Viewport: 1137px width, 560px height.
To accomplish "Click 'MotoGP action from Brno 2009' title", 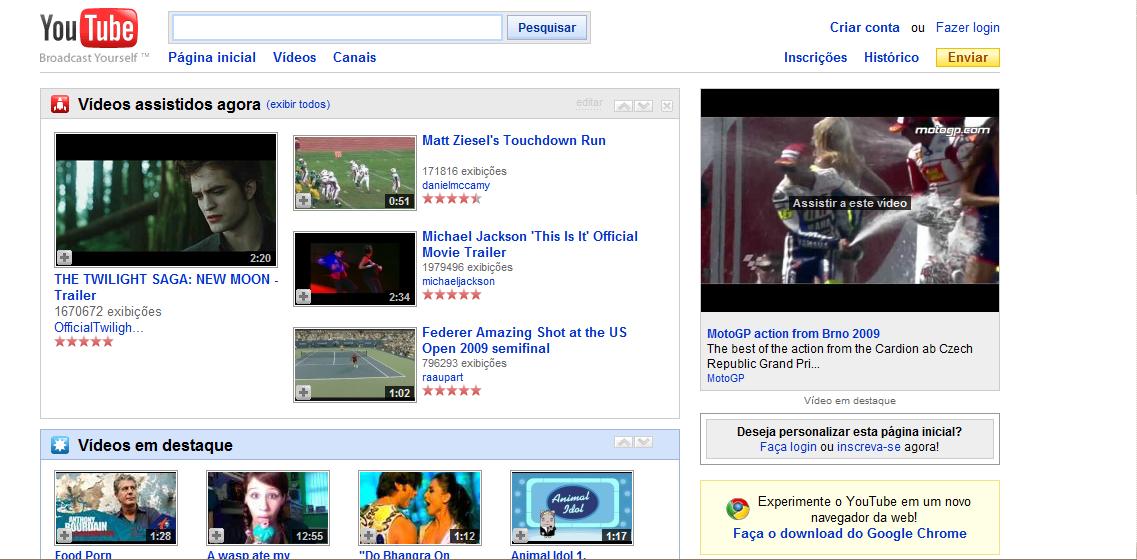I will (793, 334).
